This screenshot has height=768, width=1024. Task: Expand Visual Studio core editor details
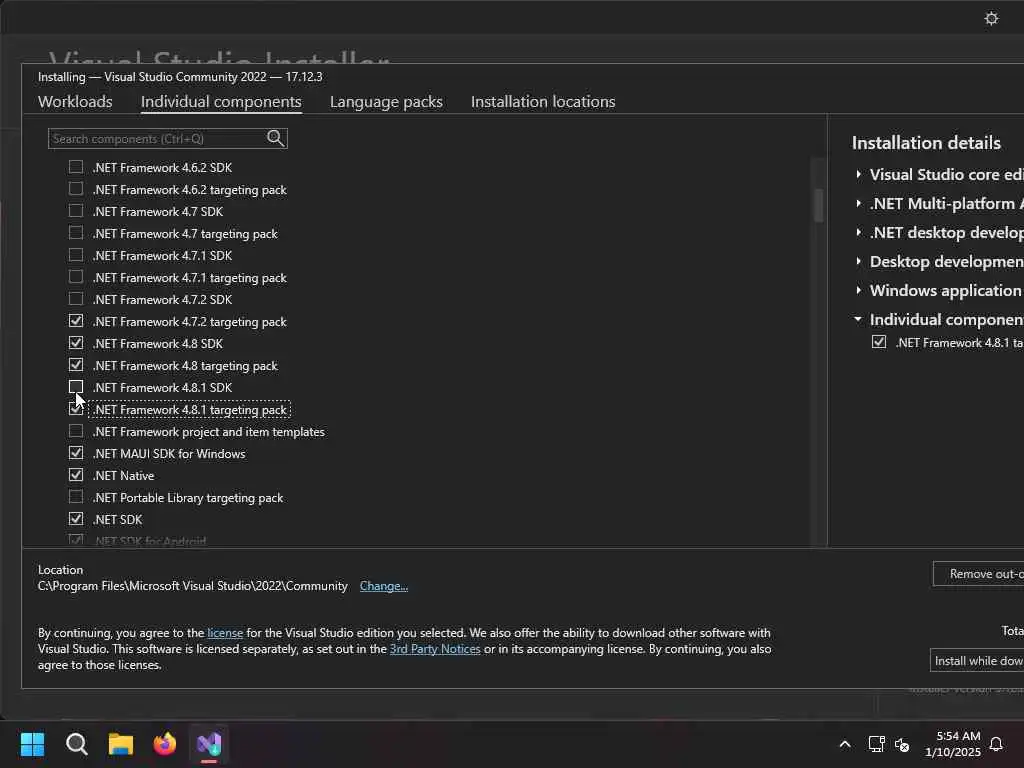tap(859, 174)
